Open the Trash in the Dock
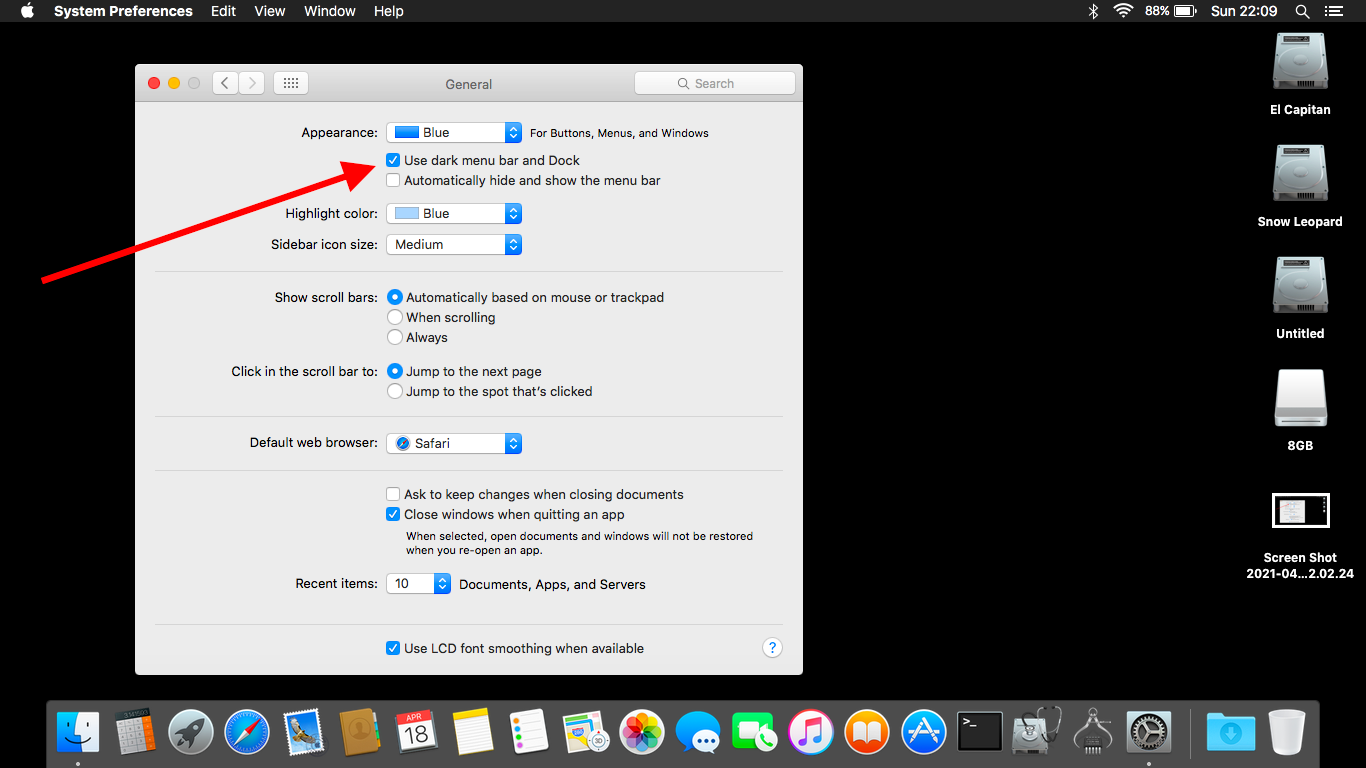Viewport: 1366px width, 768px height. click(x=1287, y=732)
